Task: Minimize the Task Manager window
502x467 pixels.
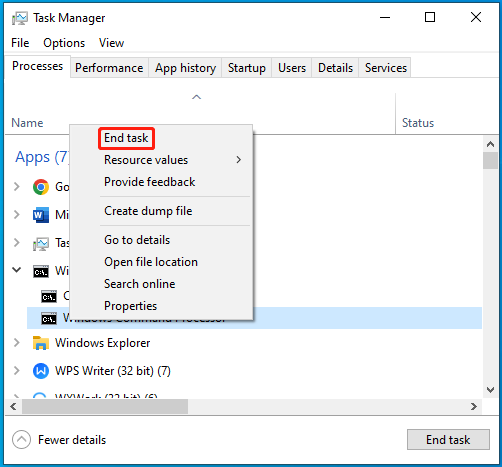Action: pos(385,17)
